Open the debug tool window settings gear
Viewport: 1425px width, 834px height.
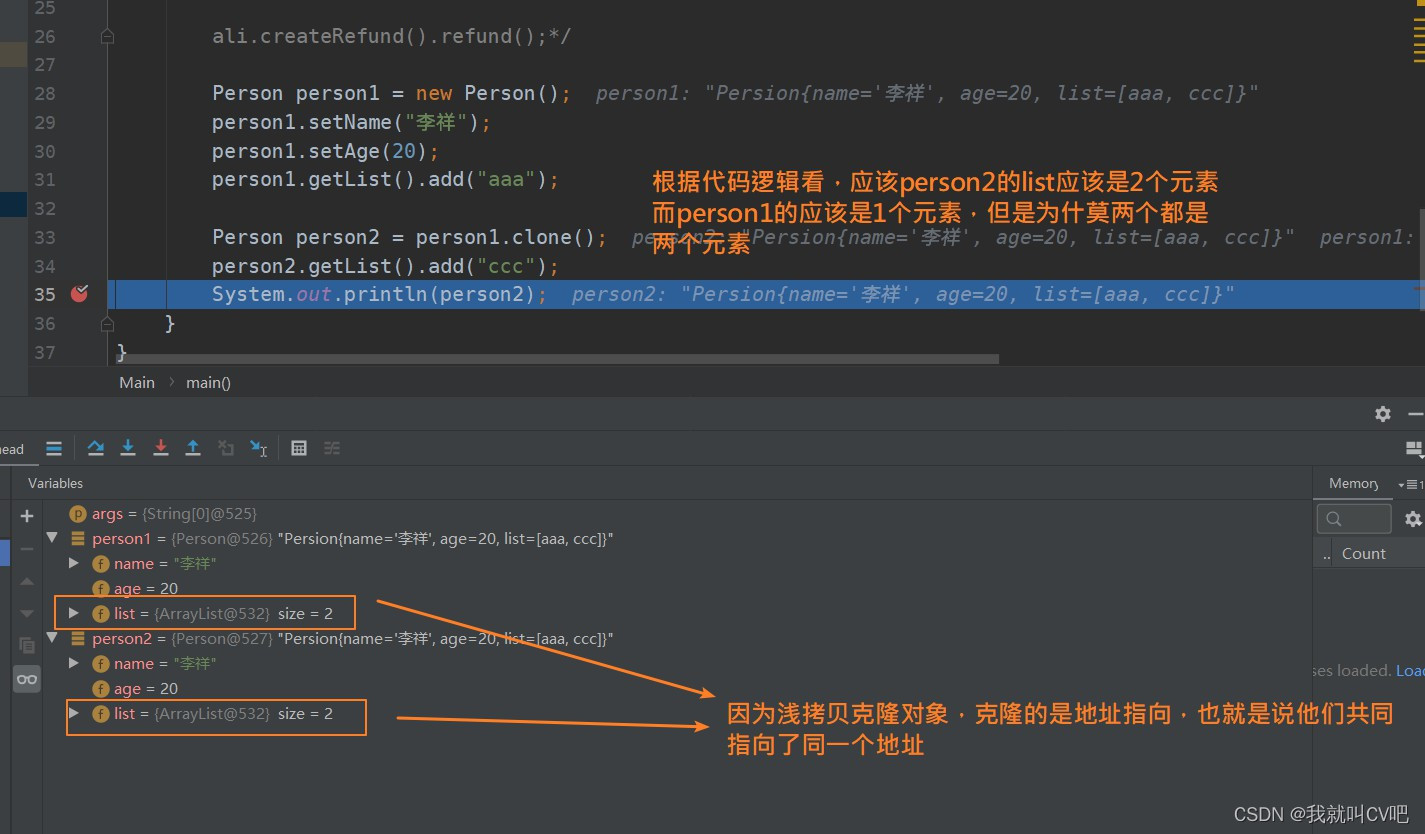point(1383,414)
